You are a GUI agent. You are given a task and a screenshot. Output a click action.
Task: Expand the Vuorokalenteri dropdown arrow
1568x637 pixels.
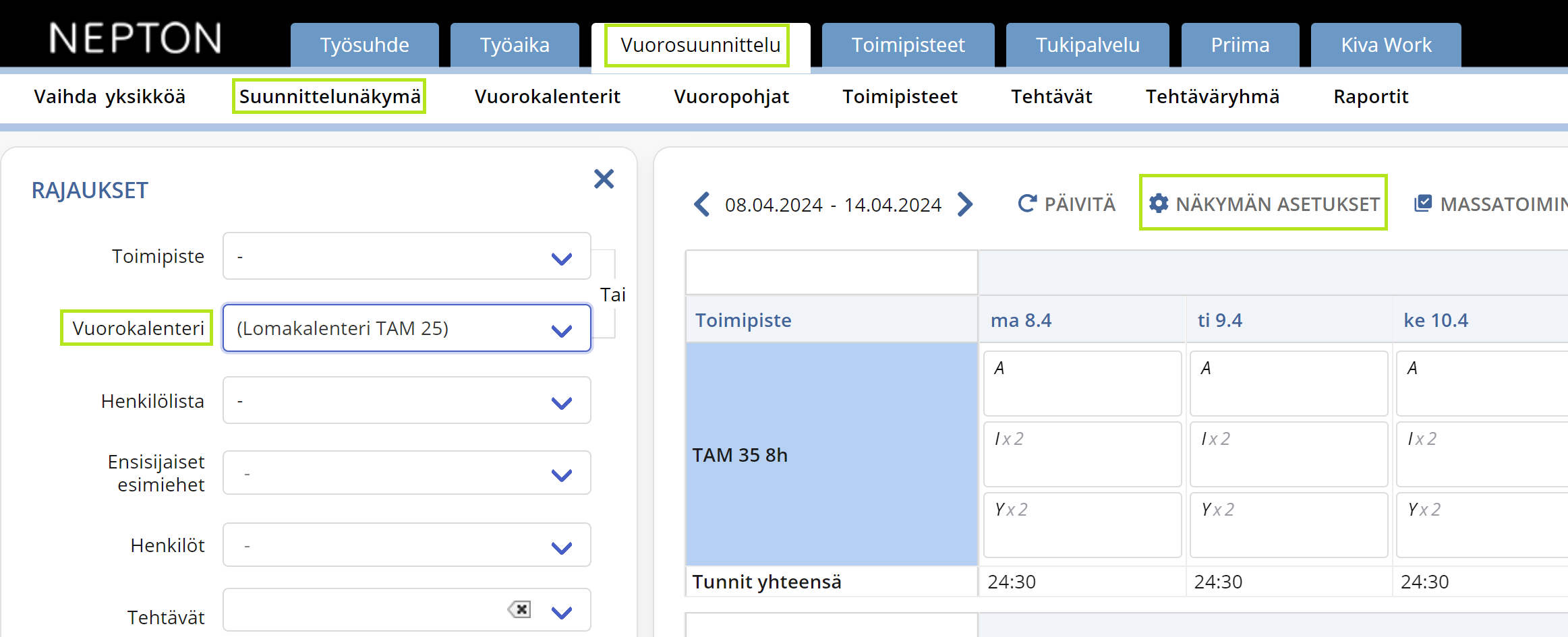point(561,330)
